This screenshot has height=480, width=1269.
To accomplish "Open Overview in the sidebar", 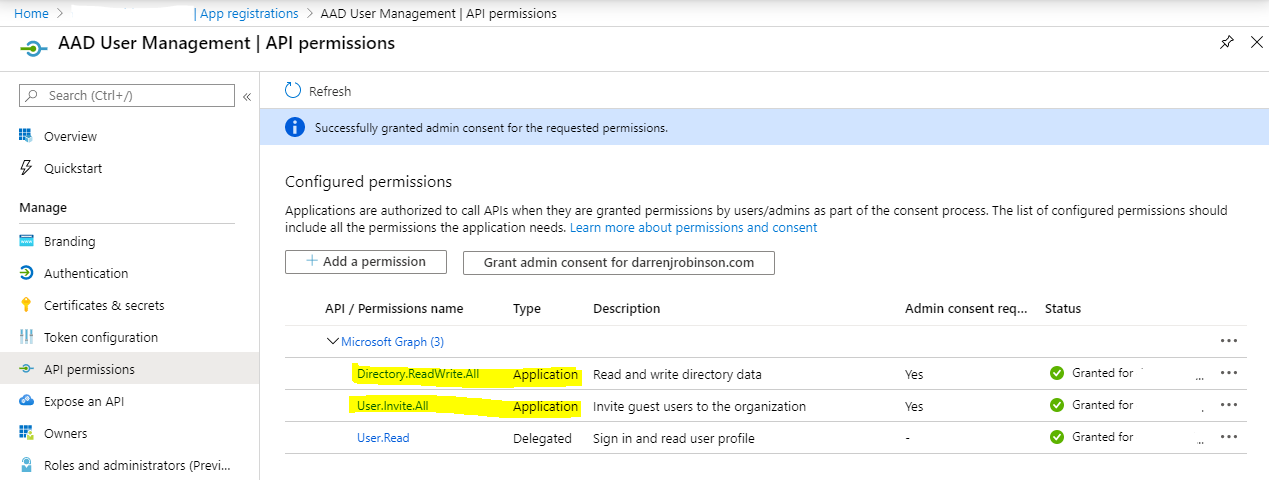I will tap(70, 136).
